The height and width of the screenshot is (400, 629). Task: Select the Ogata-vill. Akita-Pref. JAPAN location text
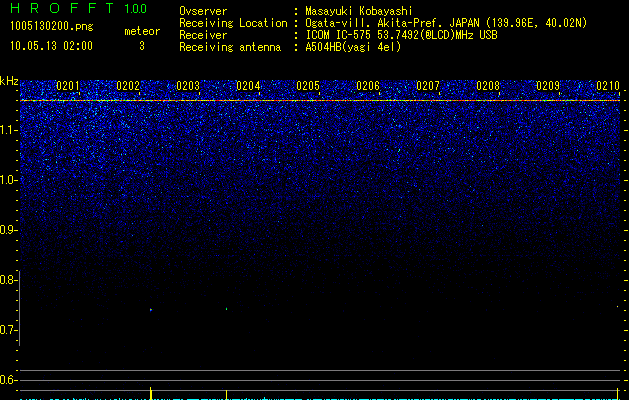click(446, 23)
